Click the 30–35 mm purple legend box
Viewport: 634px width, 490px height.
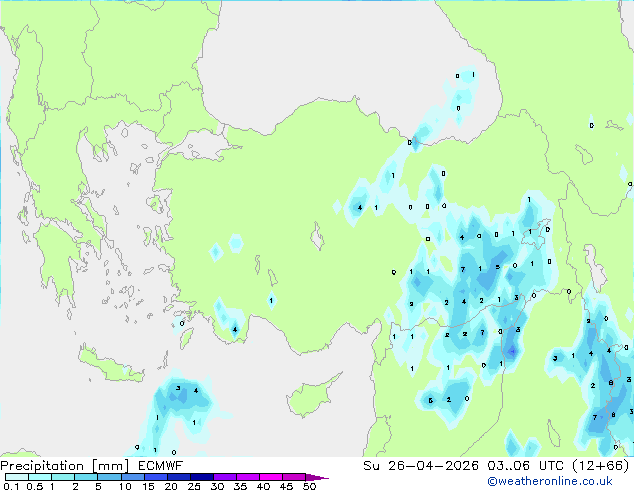click(x=224, y=477)
